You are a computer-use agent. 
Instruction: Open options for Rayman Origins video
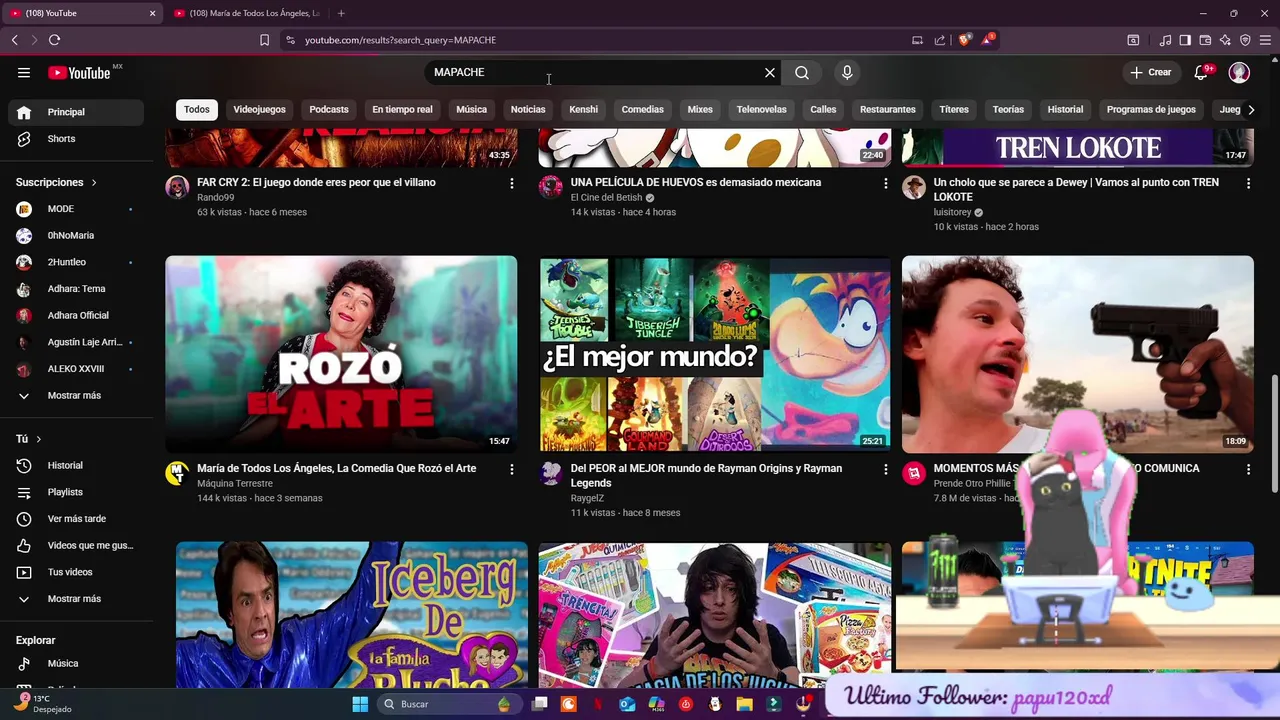pyautogui.click(x=885, y=469)
